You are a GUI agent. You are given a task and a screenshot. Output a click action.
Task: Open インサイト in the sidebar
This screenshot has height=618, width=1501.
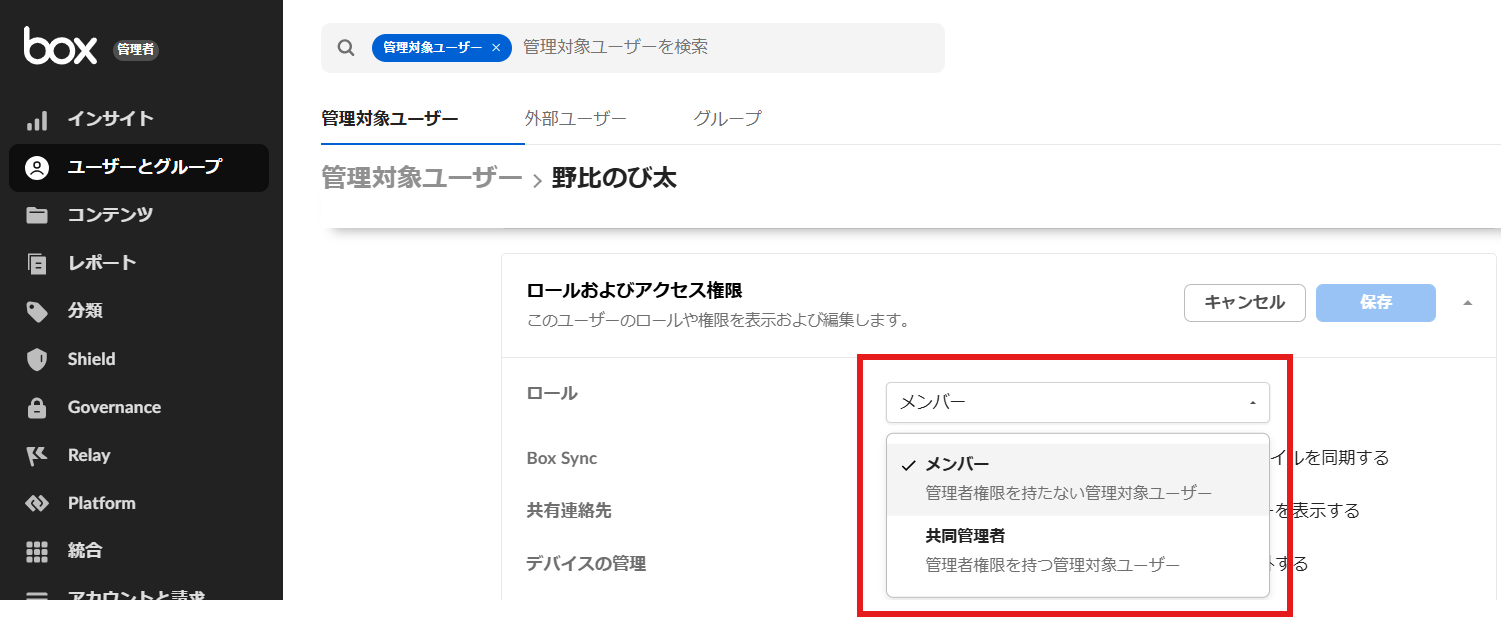point(139,119)
